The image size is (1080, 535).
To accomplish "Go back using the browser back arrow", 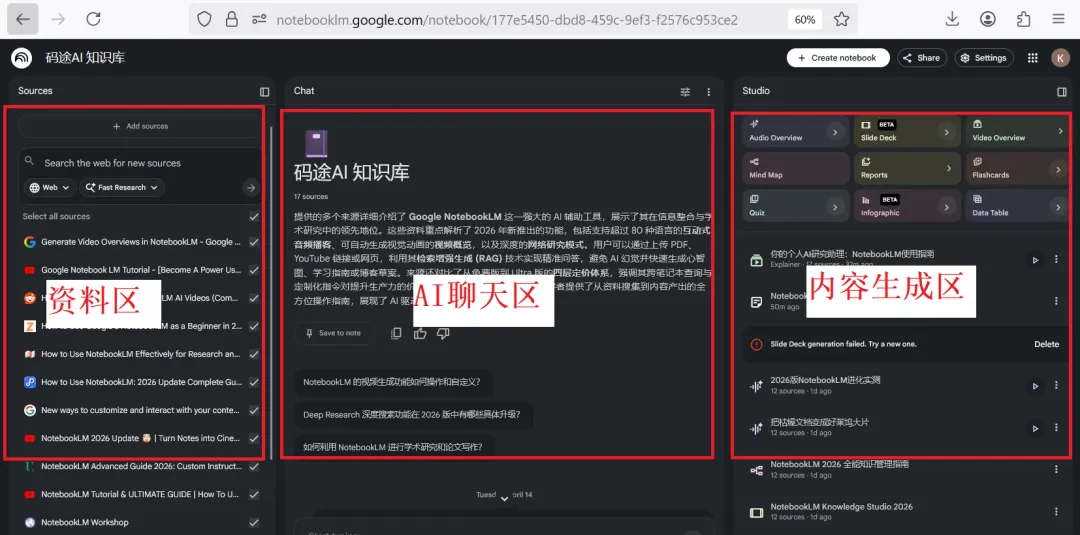I will click(23, 19).
